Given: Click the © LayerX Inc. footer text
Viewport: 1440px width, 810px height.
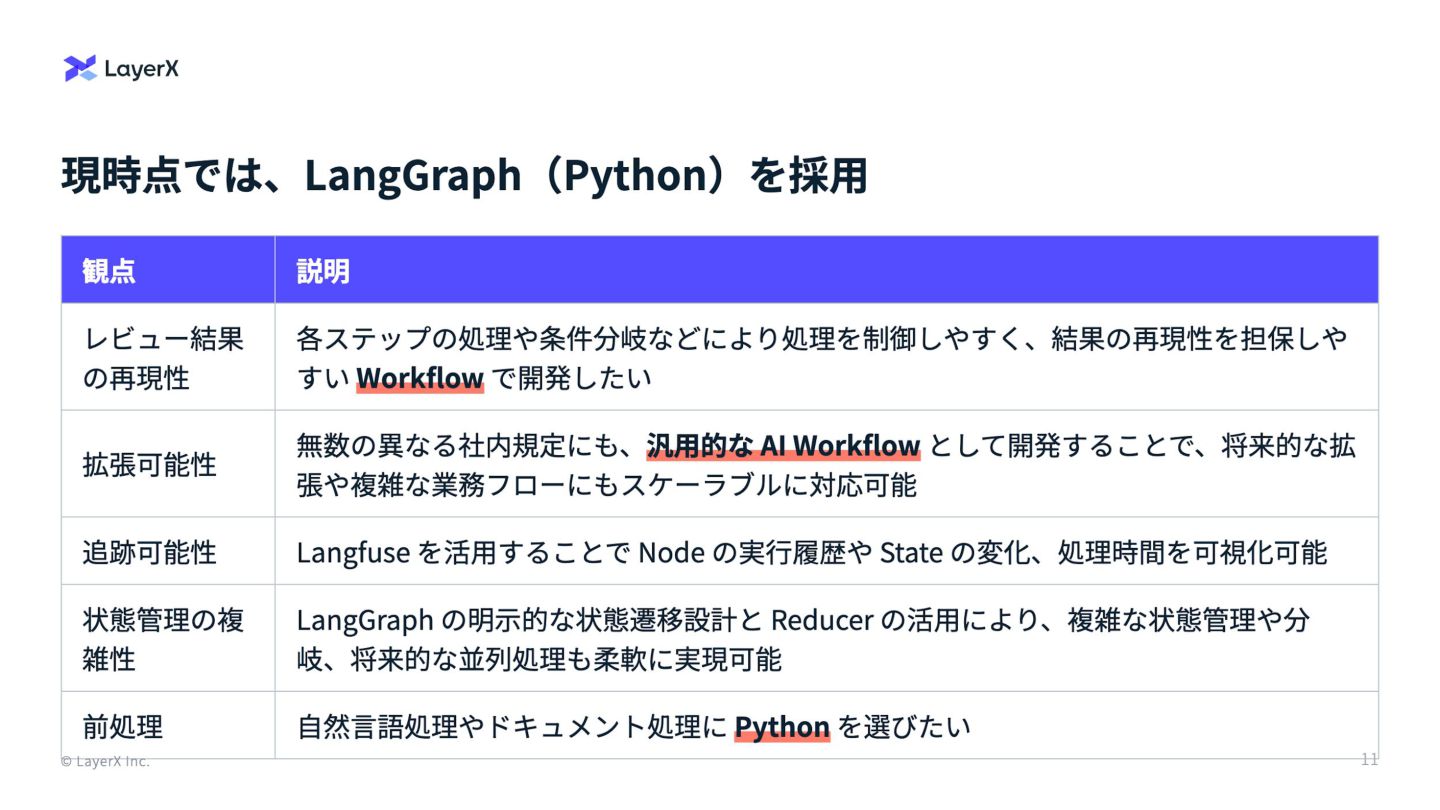Looking at the screenshot, I should [x=105, y=761].
